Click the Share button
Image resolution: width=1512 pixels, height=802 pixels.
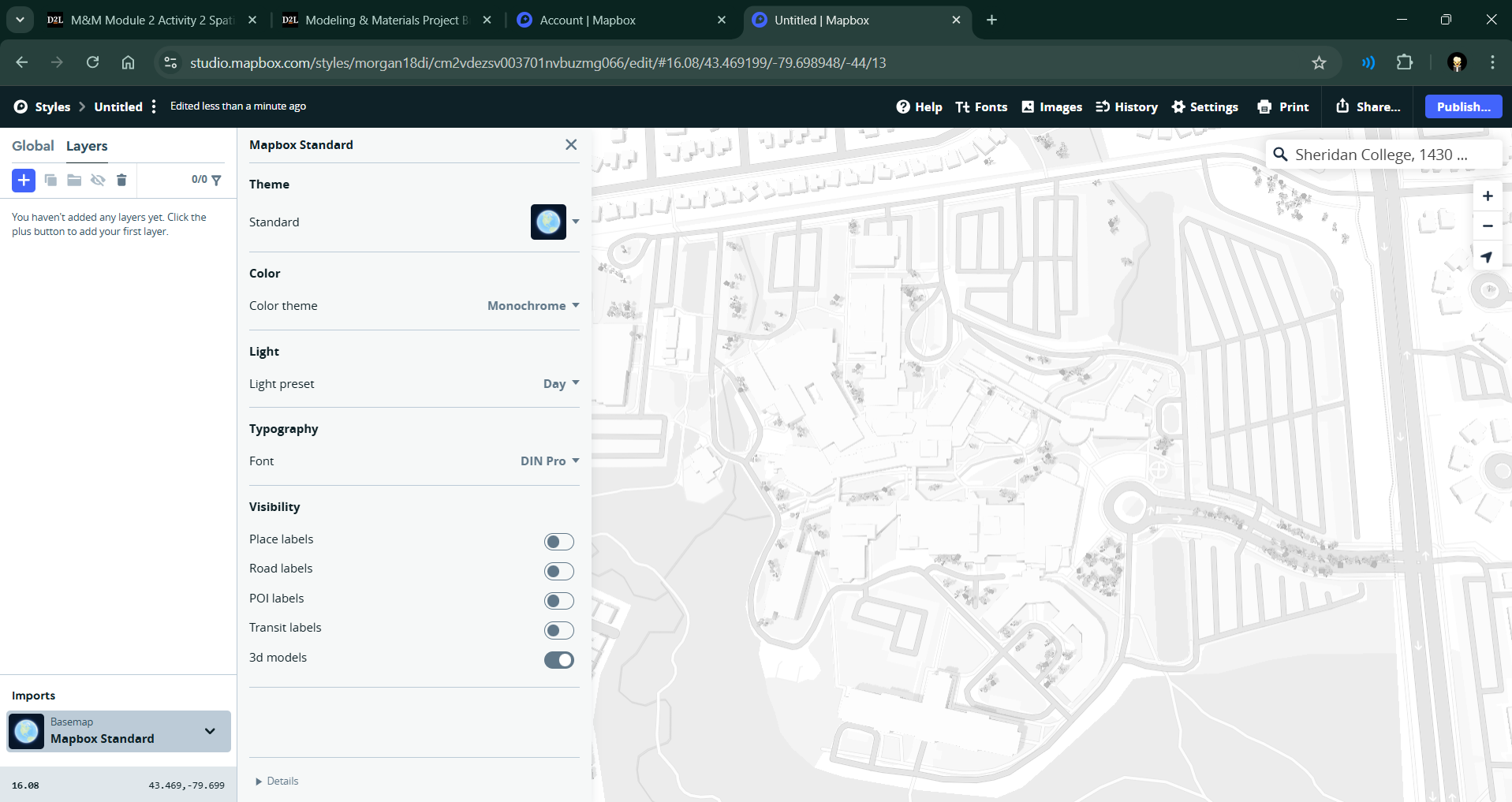tap(1368, 107)
